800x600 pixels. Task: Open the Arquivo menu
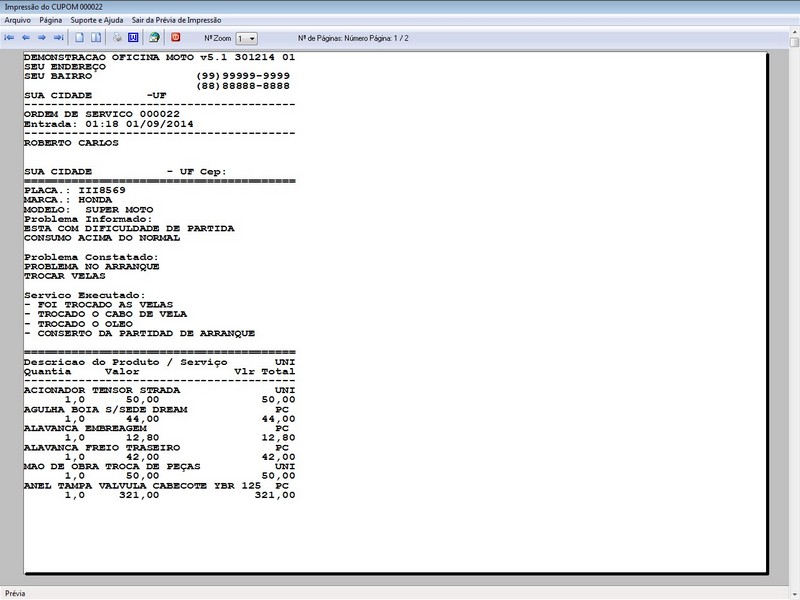(x=17, y=20)
